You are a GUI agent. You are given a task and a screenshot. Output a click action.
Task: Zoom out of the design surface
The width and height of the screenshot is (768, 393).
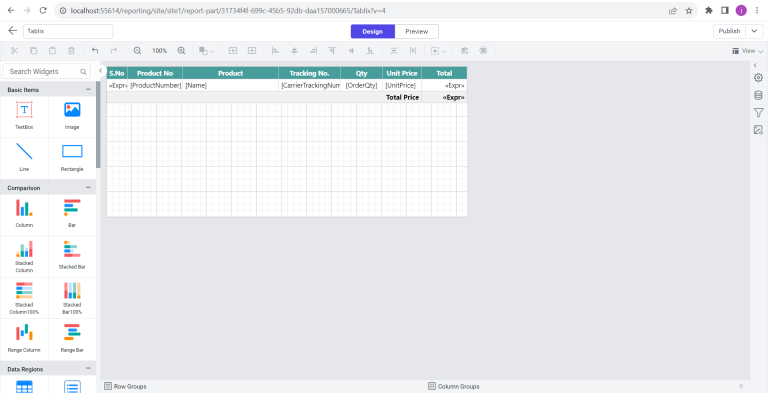pyautogui.click(x=138, y=50)
